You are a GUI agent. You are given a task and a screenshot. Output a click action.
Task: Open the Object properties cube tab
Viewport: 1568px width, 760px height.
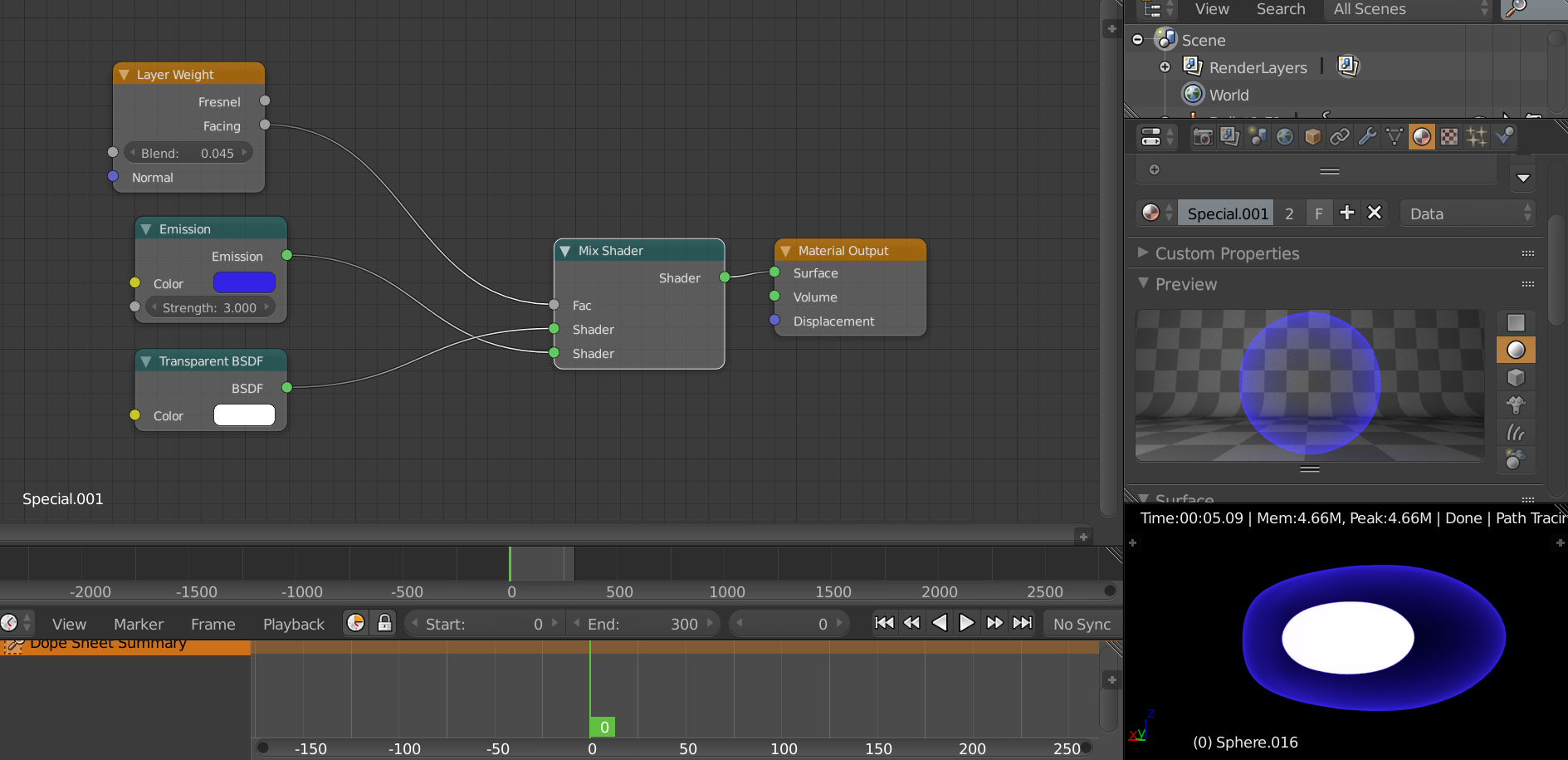point(1312,137)
